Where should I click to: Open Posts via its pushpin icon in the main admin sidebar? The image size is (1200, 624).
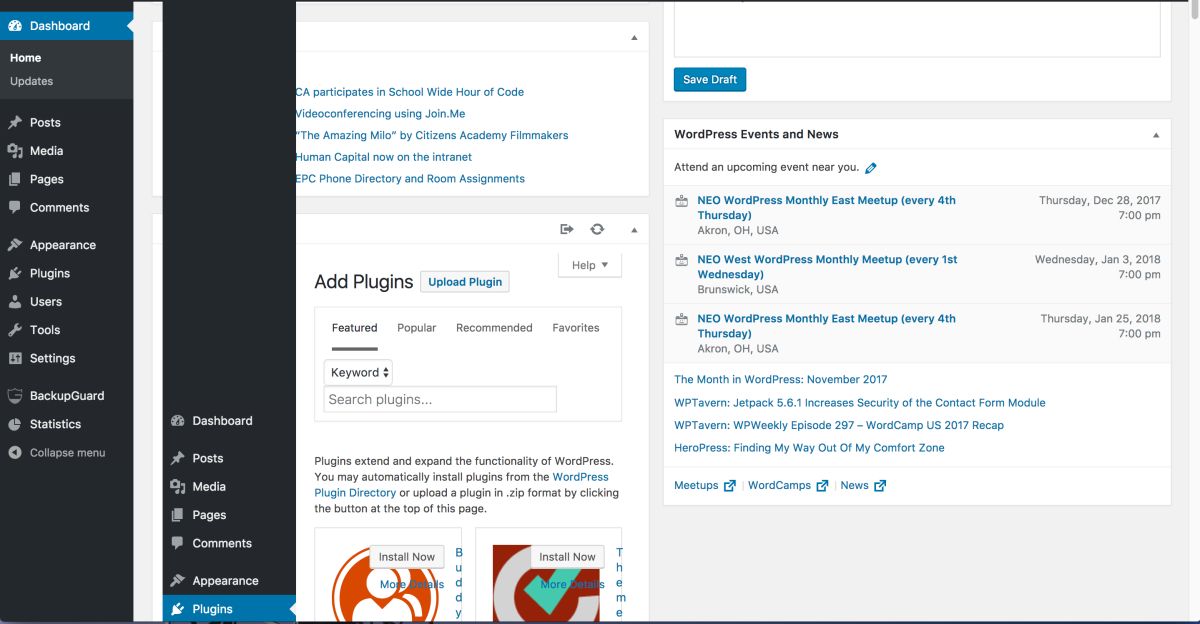(15, 123)
